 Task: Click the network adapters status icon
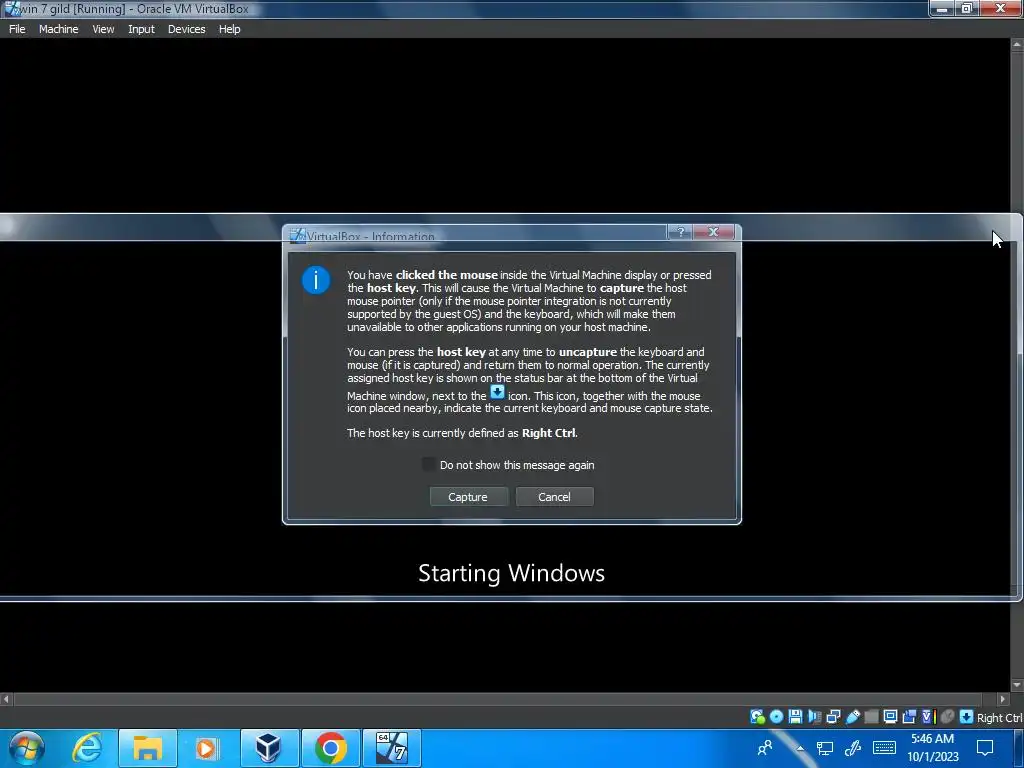[833, 716]
